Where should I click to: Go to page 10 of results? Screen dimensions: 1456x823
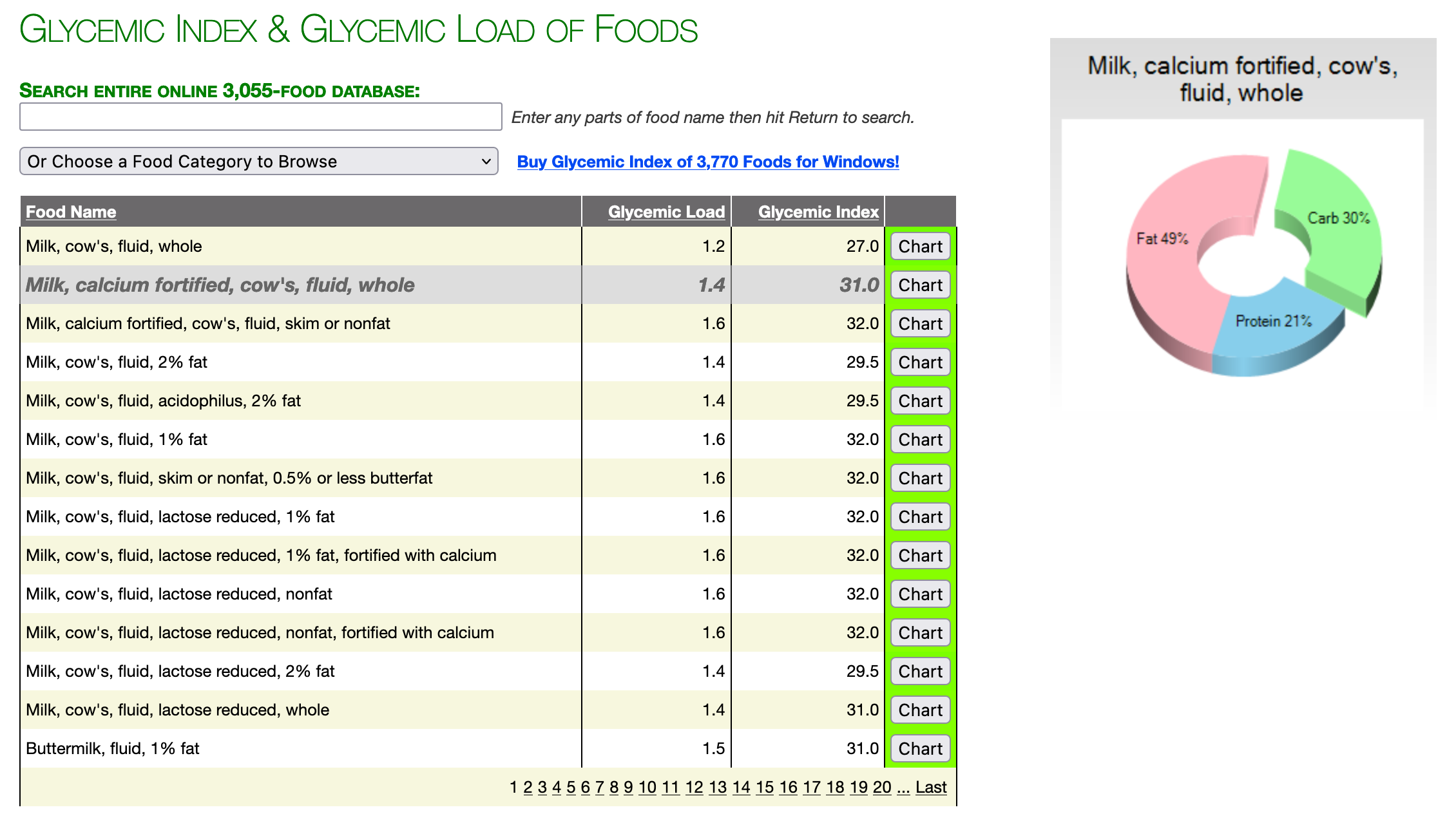[x=647, y=787]
